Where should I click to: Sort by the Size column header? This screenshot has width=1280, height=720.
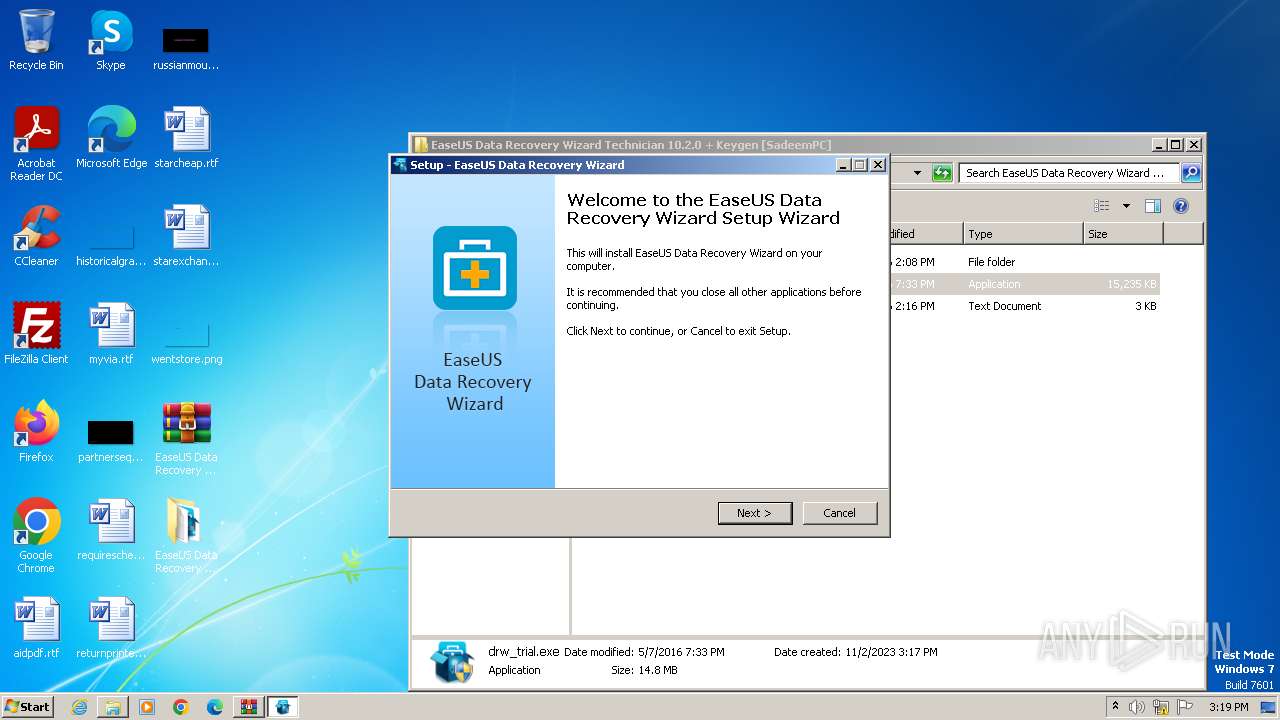point(1123,234)
